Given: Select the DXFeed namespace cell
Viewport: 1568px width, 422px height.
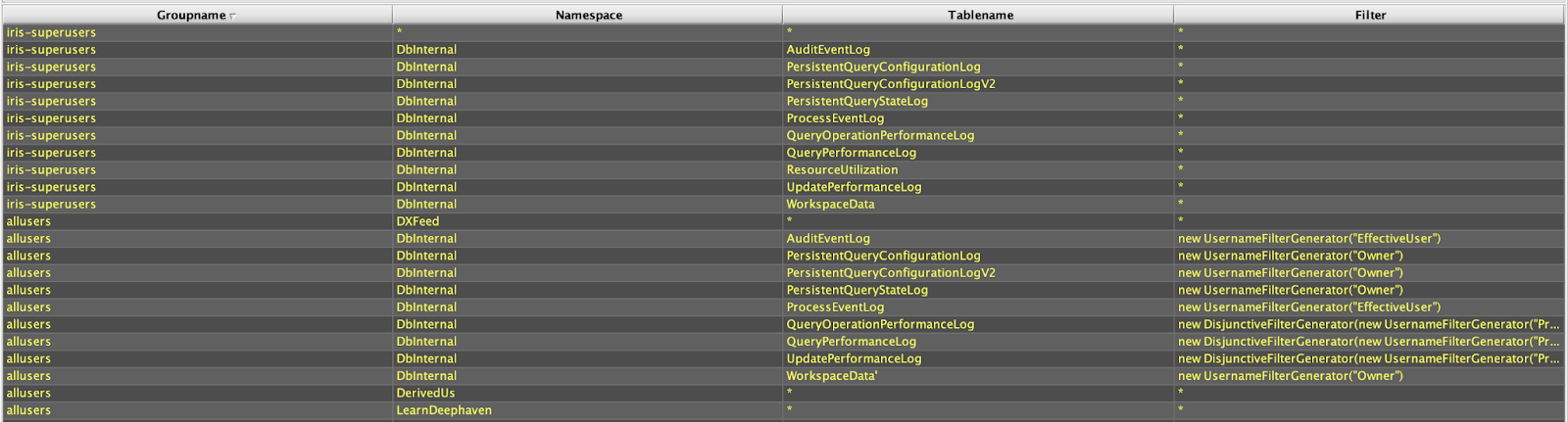Looking at the screenshot, I should point(418,221).
